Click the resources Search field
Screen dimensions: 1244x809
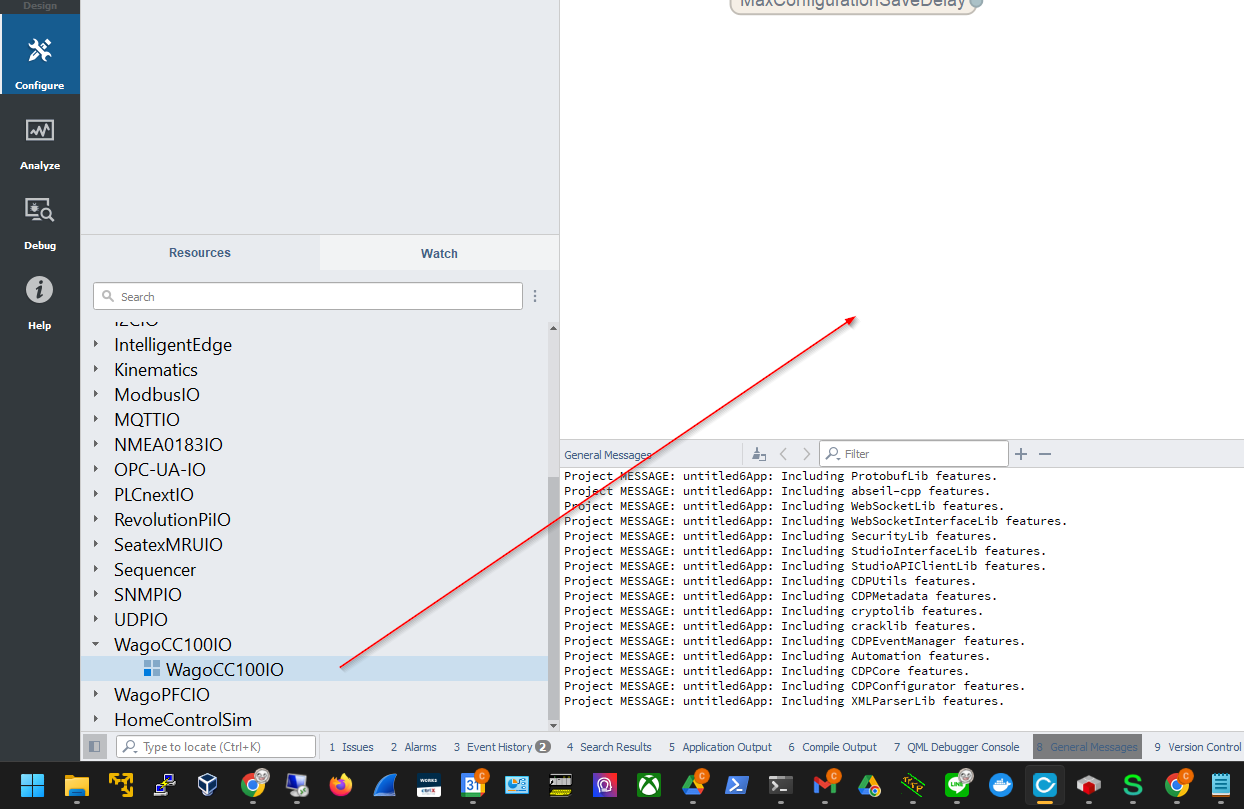[308, 296]
